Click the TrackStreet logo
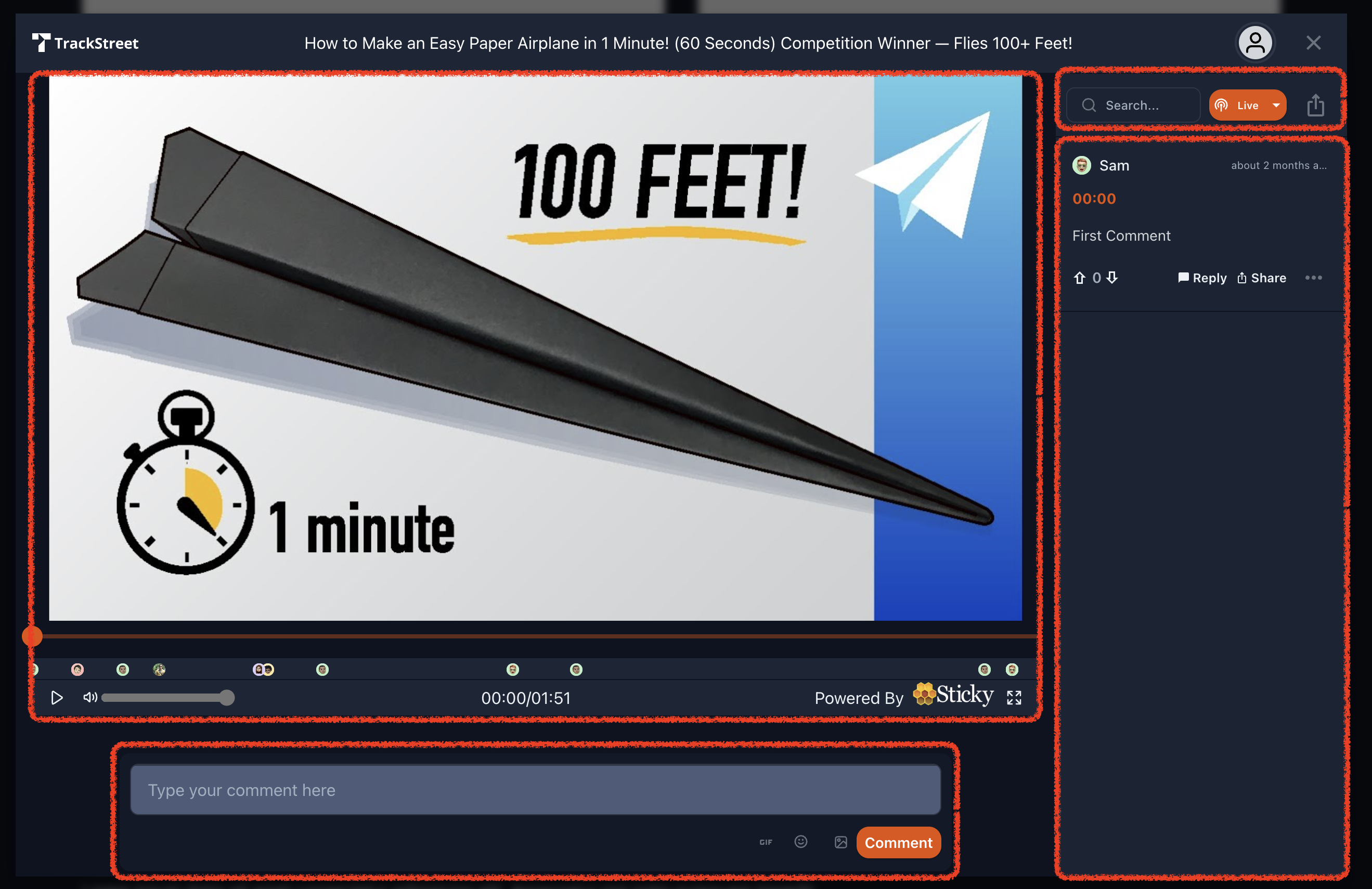 85,43
